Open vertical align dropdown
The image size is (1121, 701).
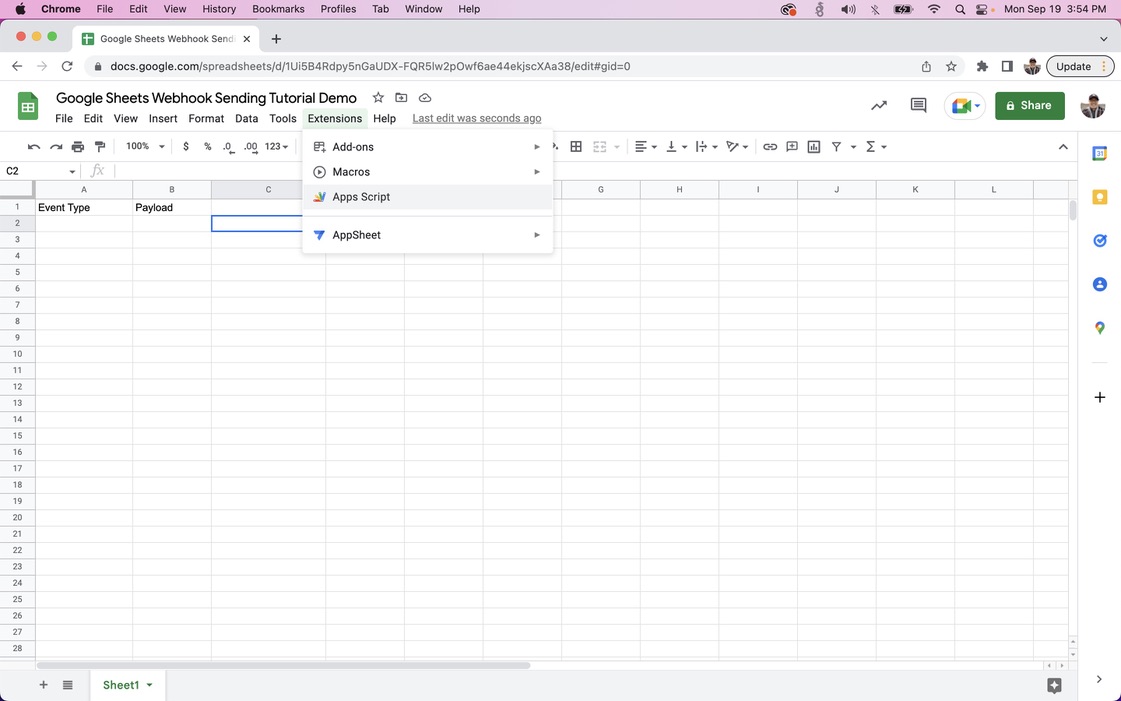(x=676, y=146)
